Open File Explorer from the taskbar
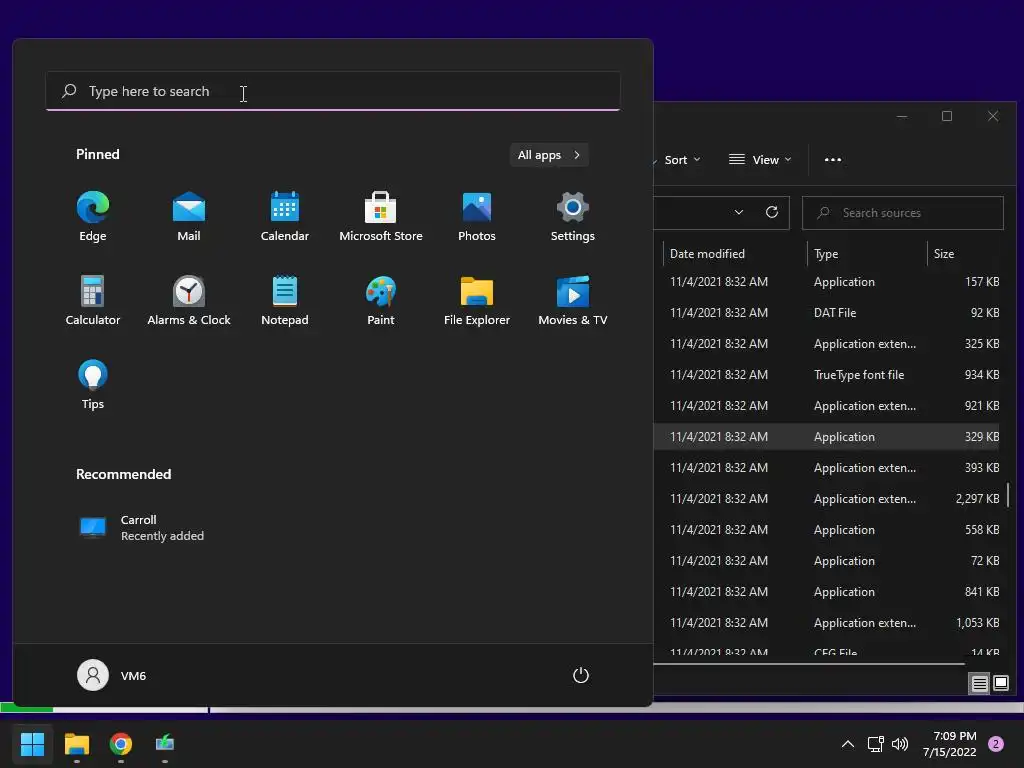 point(77,743)
